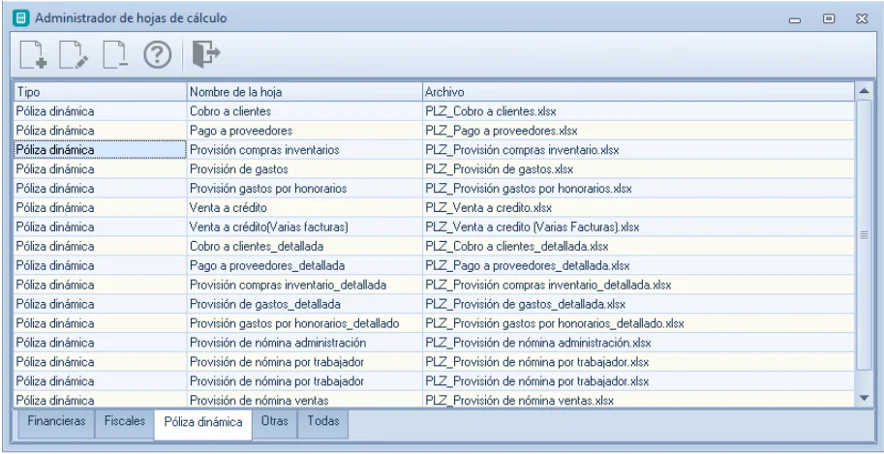Click Tipo cell in Provisión compras inventarios row
The image size is (884, 454).
click(x=100, y=150)
